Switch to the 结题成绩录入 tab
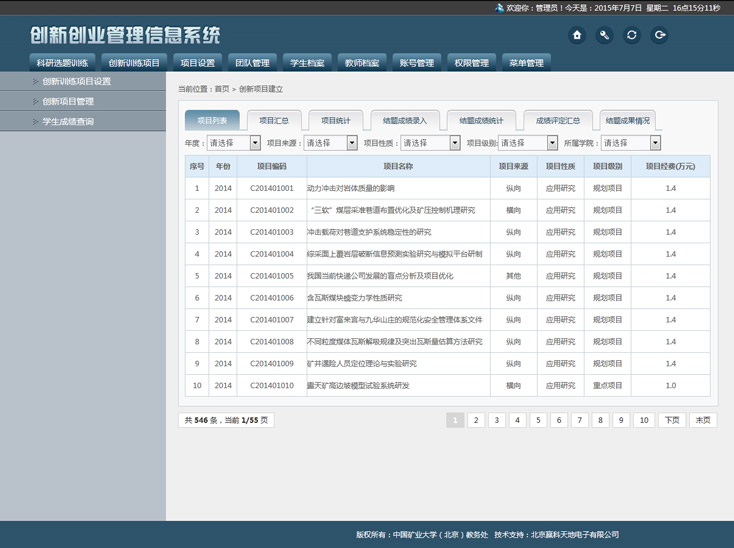 tap(404, 121)
